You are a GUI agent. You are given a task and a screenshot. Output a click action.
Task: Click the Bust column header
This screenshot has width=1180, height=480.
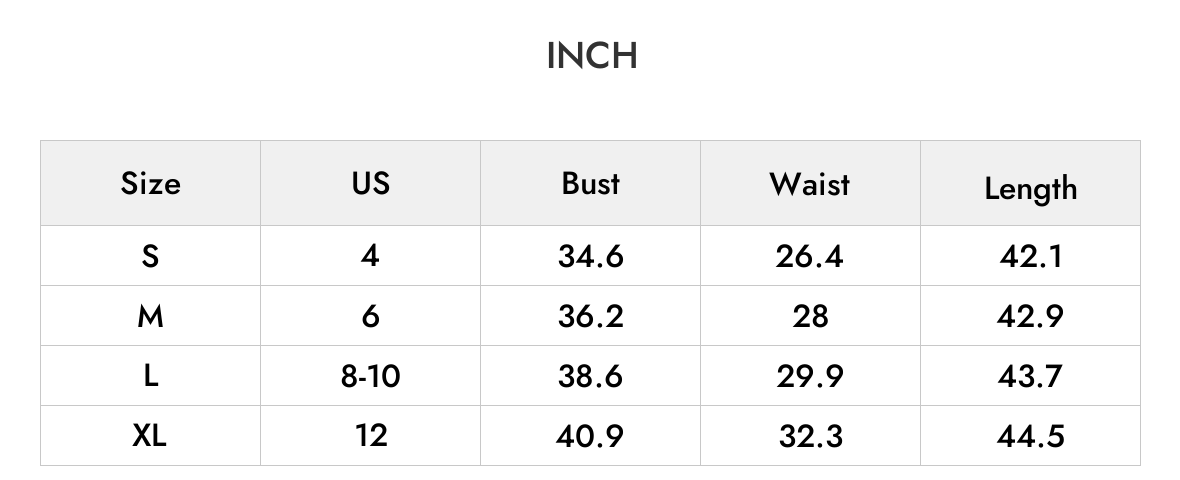click(x=591, y=184)
